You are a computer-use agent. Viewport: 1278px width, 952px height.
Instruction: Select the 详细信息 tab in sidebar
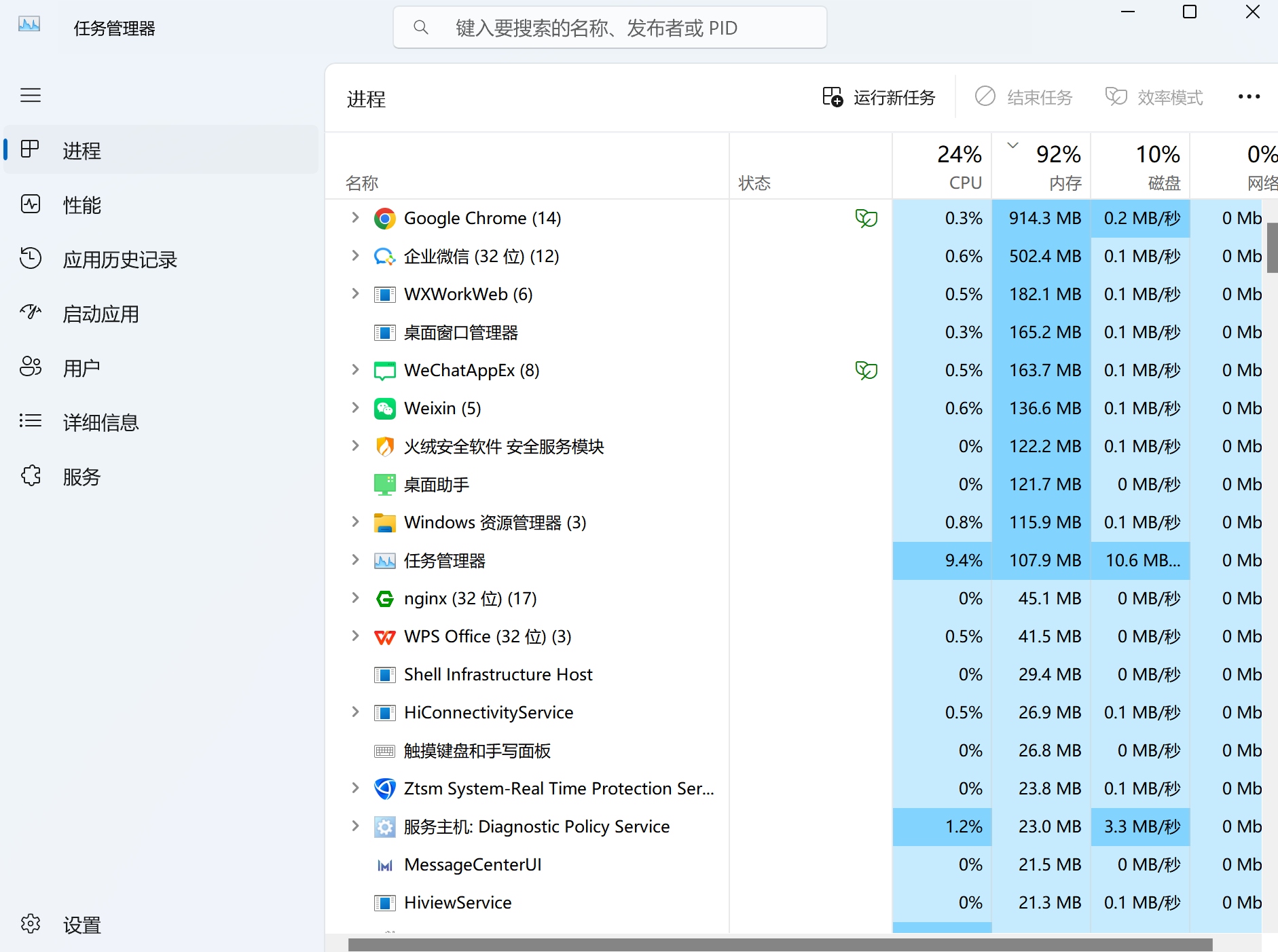(101, 422)
